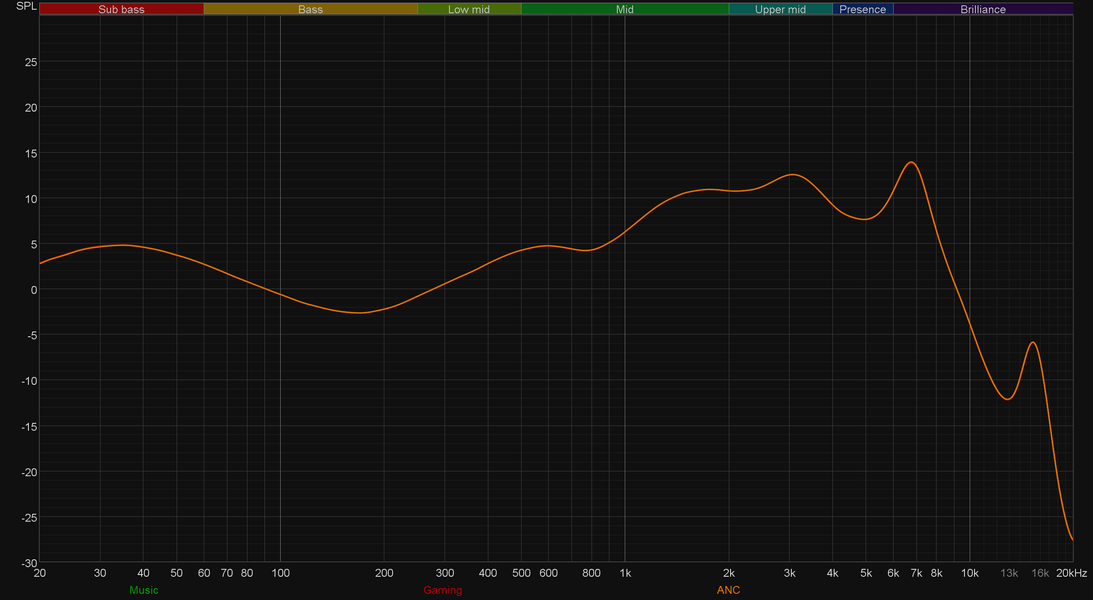Image resolution: width=1093 pixels, height=600 pixels.
Task: Click the SPL axis title
Action: pos(26,6)
